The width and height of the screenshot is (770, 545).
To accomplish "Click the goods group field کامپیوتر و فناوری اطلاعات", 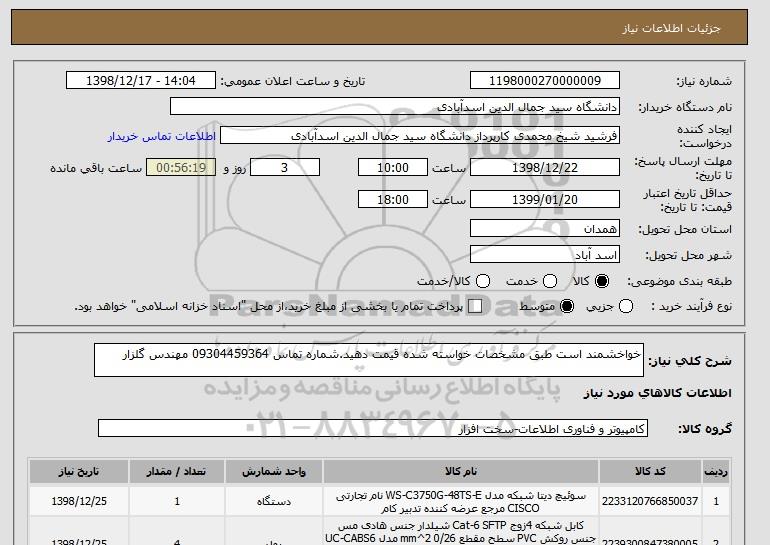I will (373, 429).
